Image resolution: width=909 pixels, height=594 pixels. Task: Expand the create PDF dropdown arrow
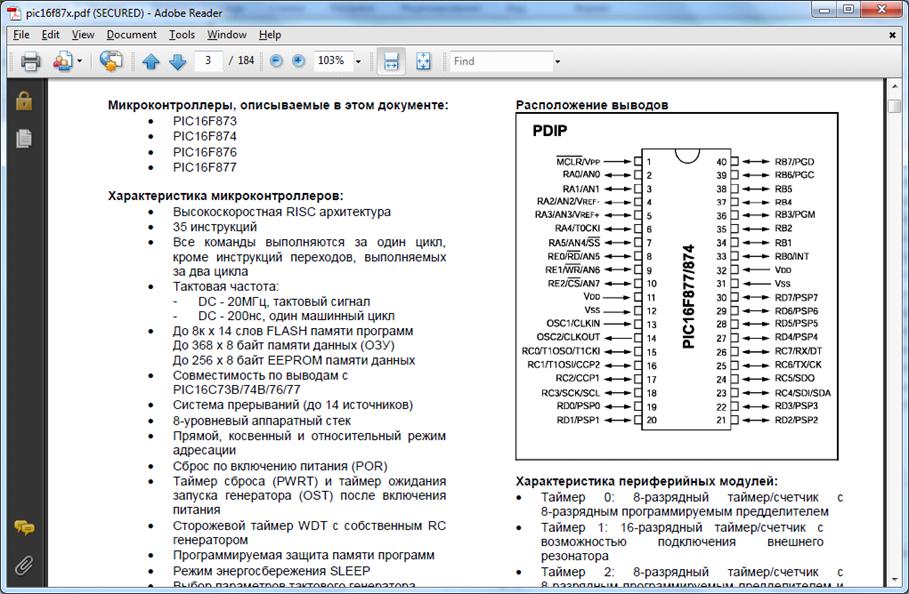point(79,62)
